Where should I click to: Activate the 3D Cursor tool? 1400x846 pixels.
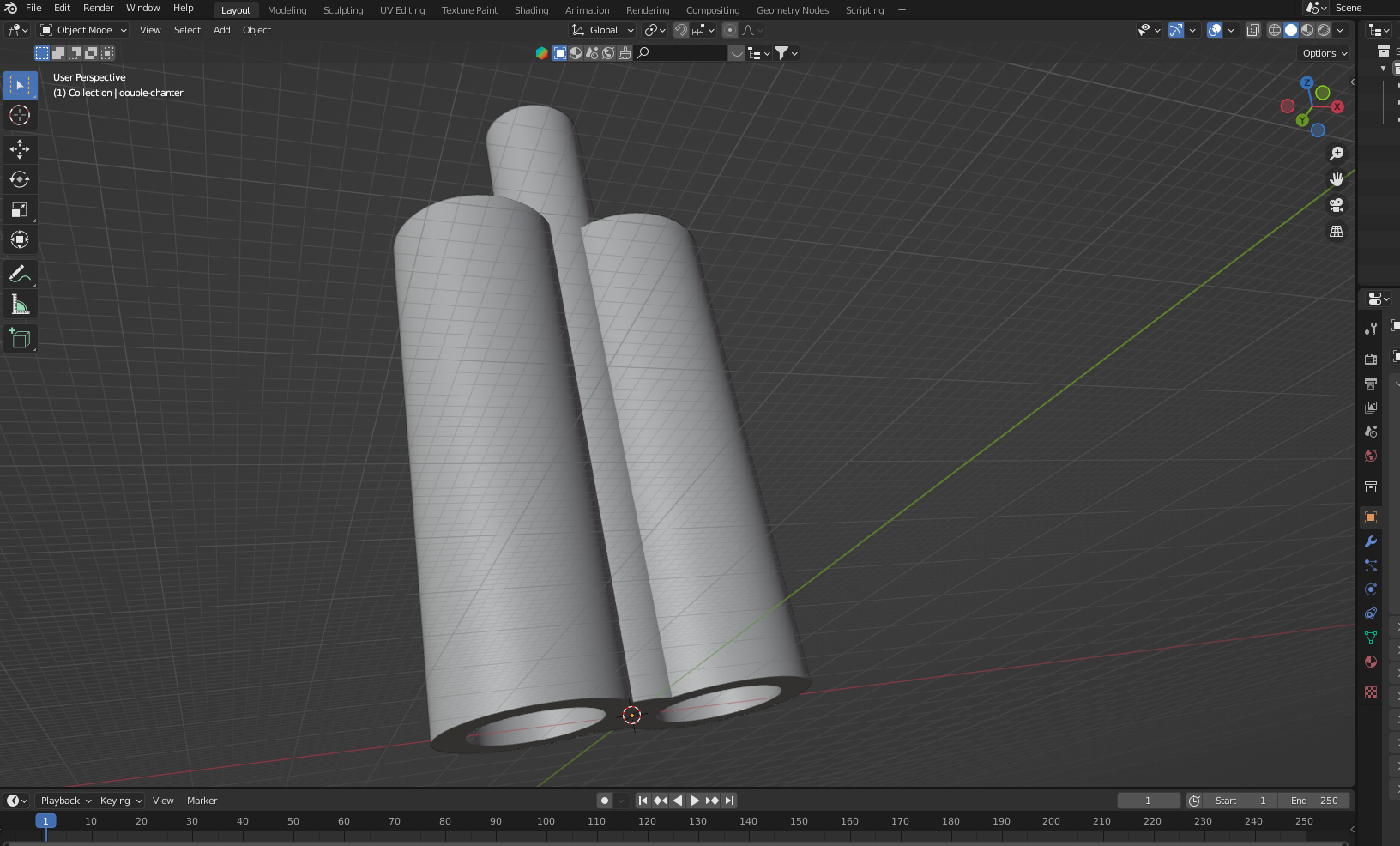point(20,115)
